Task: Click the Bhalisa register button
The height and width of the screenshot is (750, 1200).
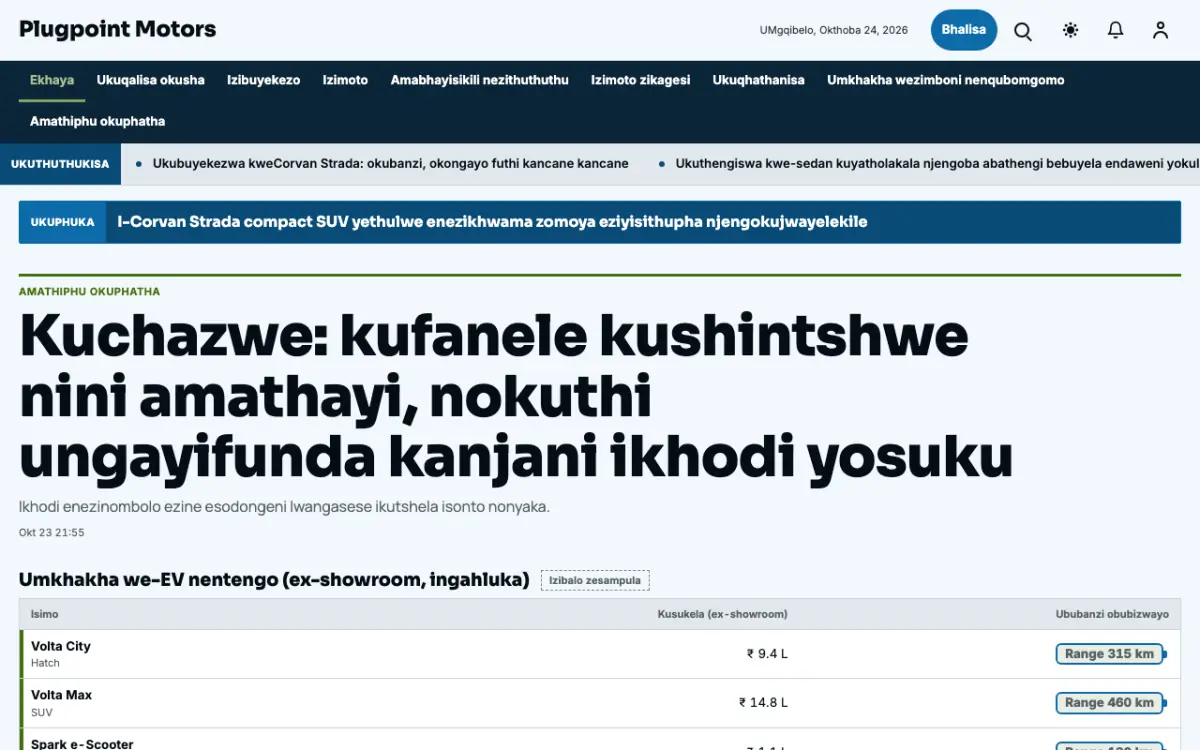Action: coord(964,30)
